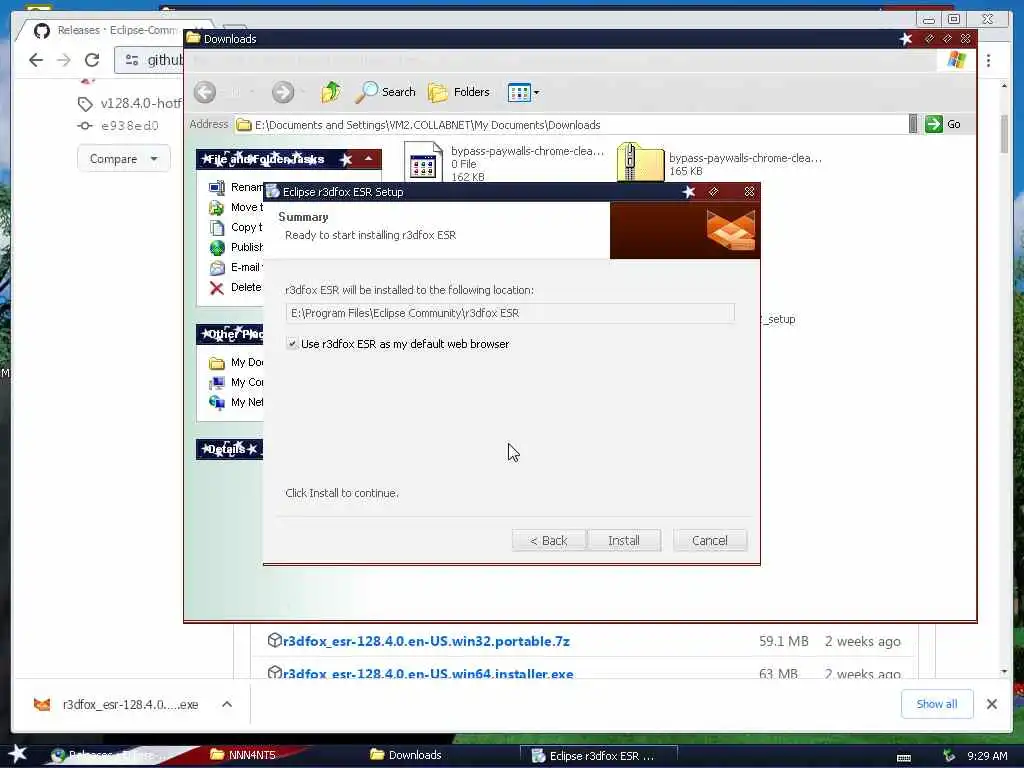Select the bypass-paywalls-chrome-clean zipped folder icon

click(x=640, y=162)
